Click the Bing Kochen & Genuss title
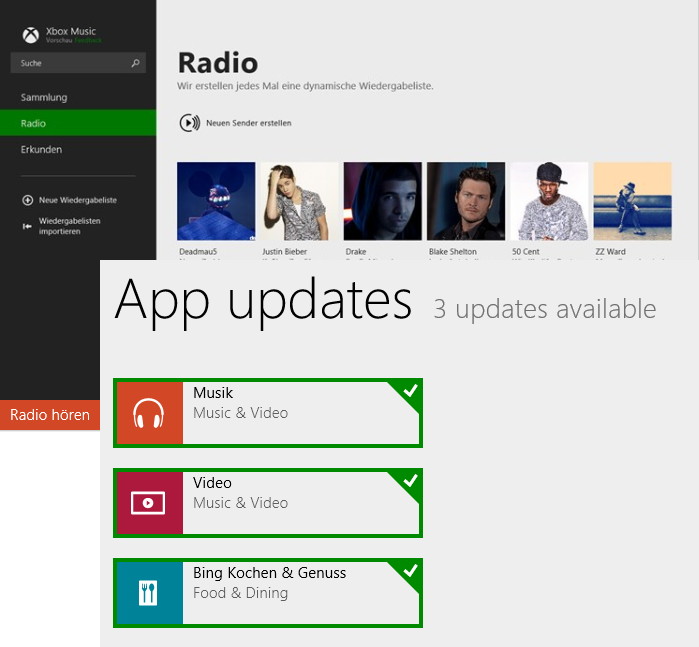Viewport: 699px width, 647px height. coord(269,573)
